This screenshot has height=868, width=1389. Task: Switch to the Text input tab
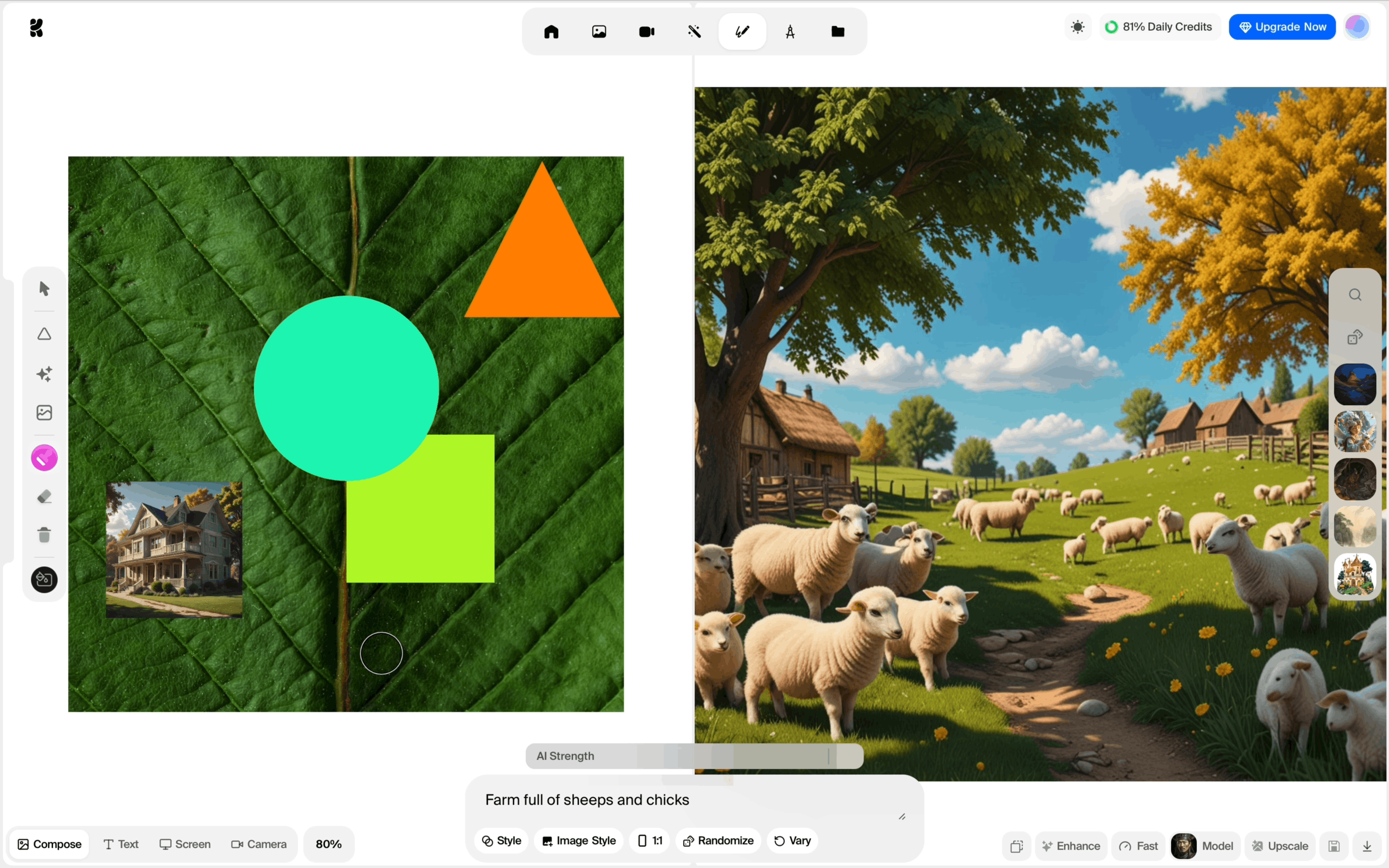[121, 844]
